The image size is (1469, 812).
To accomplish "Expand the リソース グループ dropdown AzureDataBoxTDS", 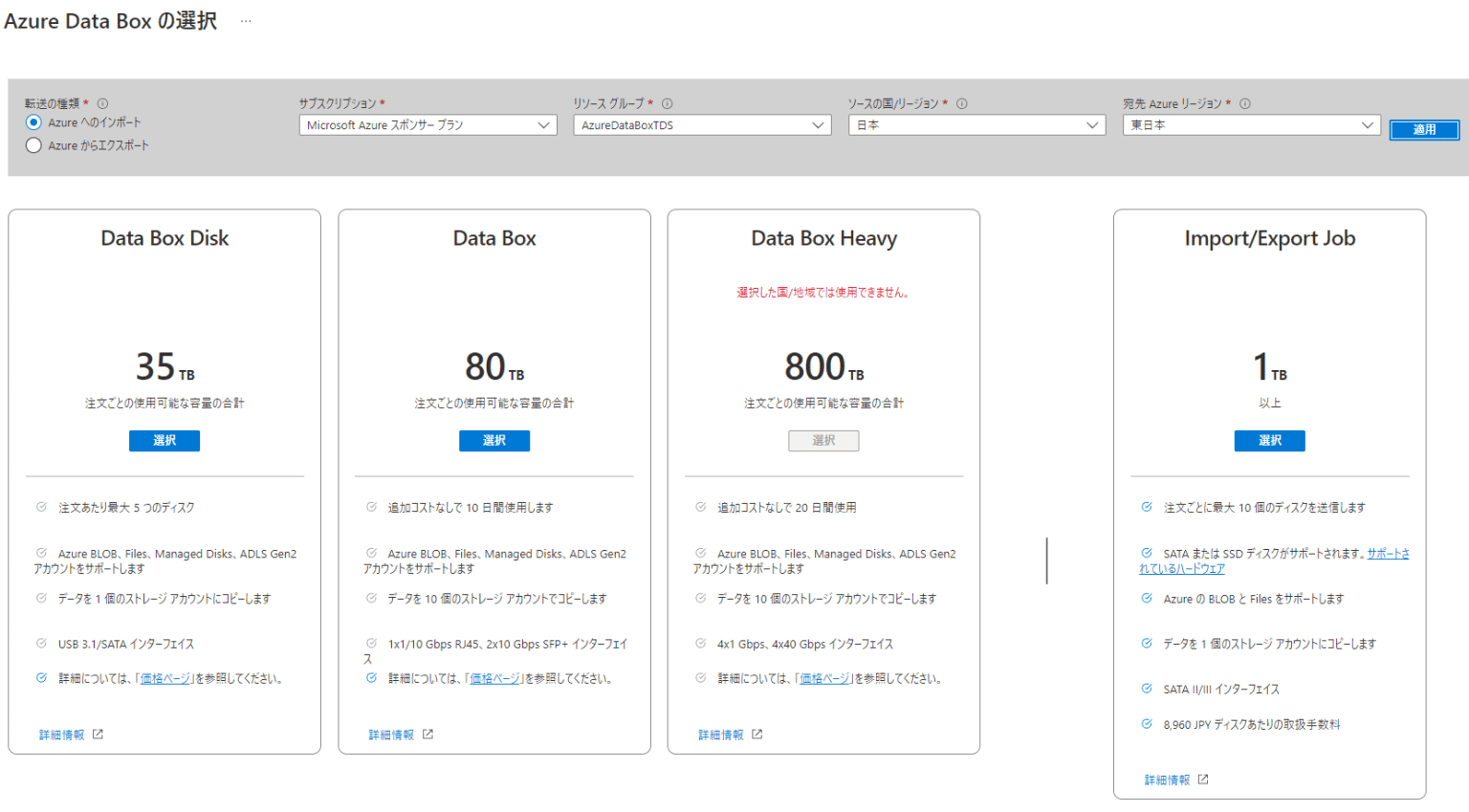I will pyautogui.click(x=702, y=125).
